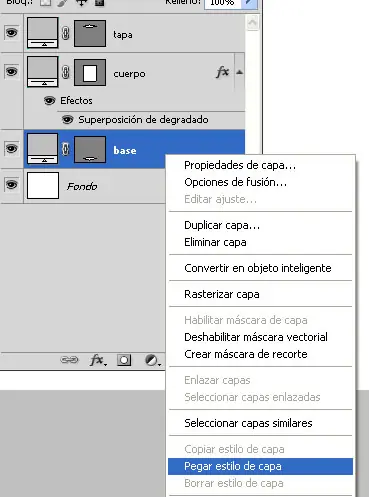This screenshot has width=369, height=497.
Task: Select the tapa vector mask thumbnail
Action: click(90, 33)
